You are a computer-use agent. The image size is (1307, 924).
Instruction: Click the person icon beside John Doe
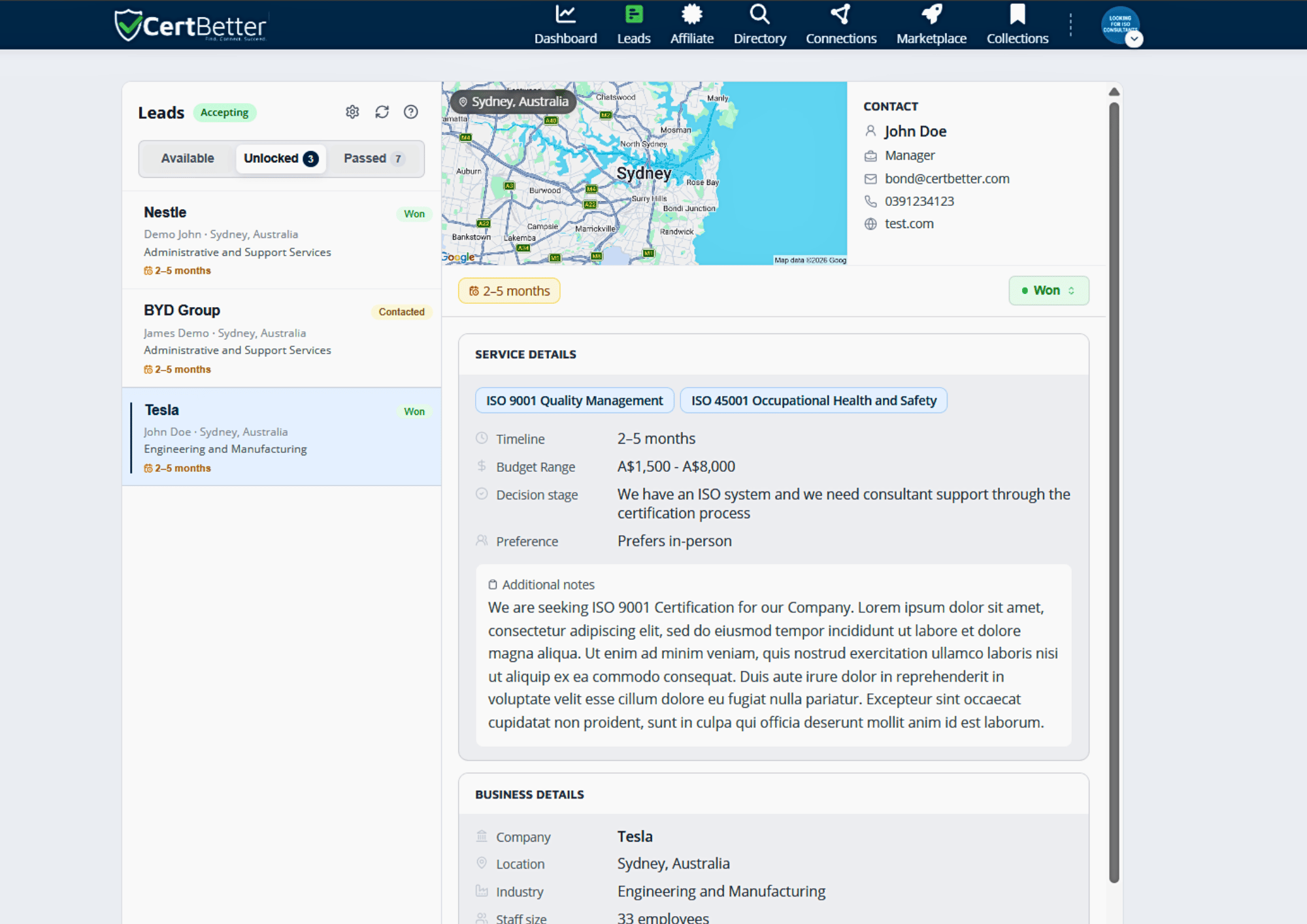point(870,131)
